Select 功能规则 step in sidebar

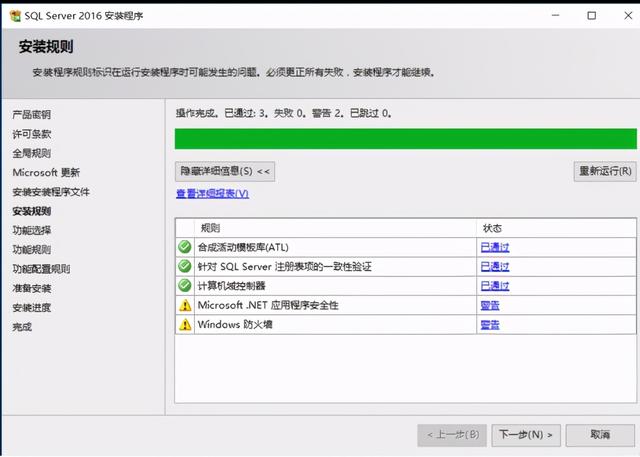(x=31, y=250)
